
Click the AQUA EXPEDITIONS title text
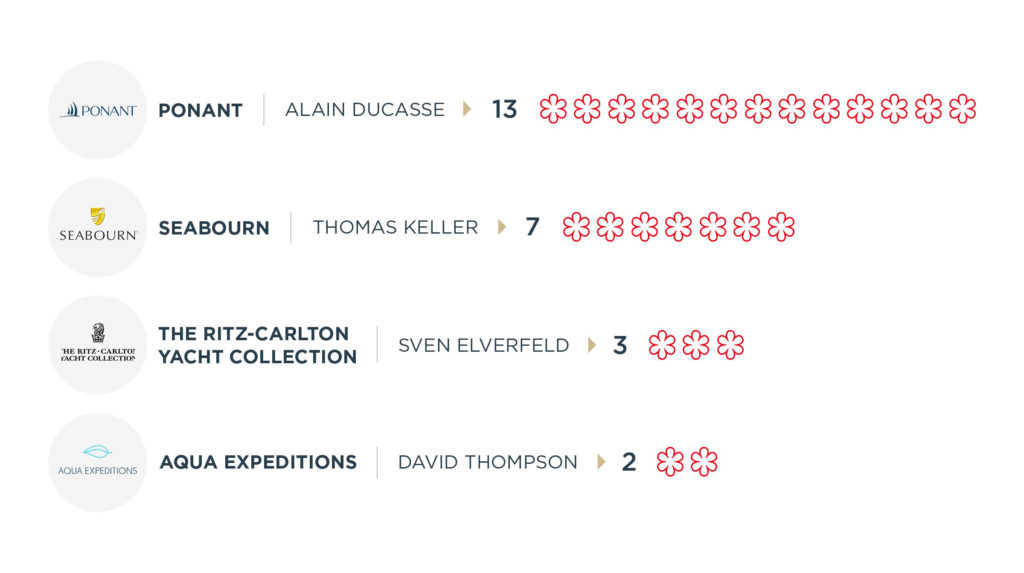257,462
